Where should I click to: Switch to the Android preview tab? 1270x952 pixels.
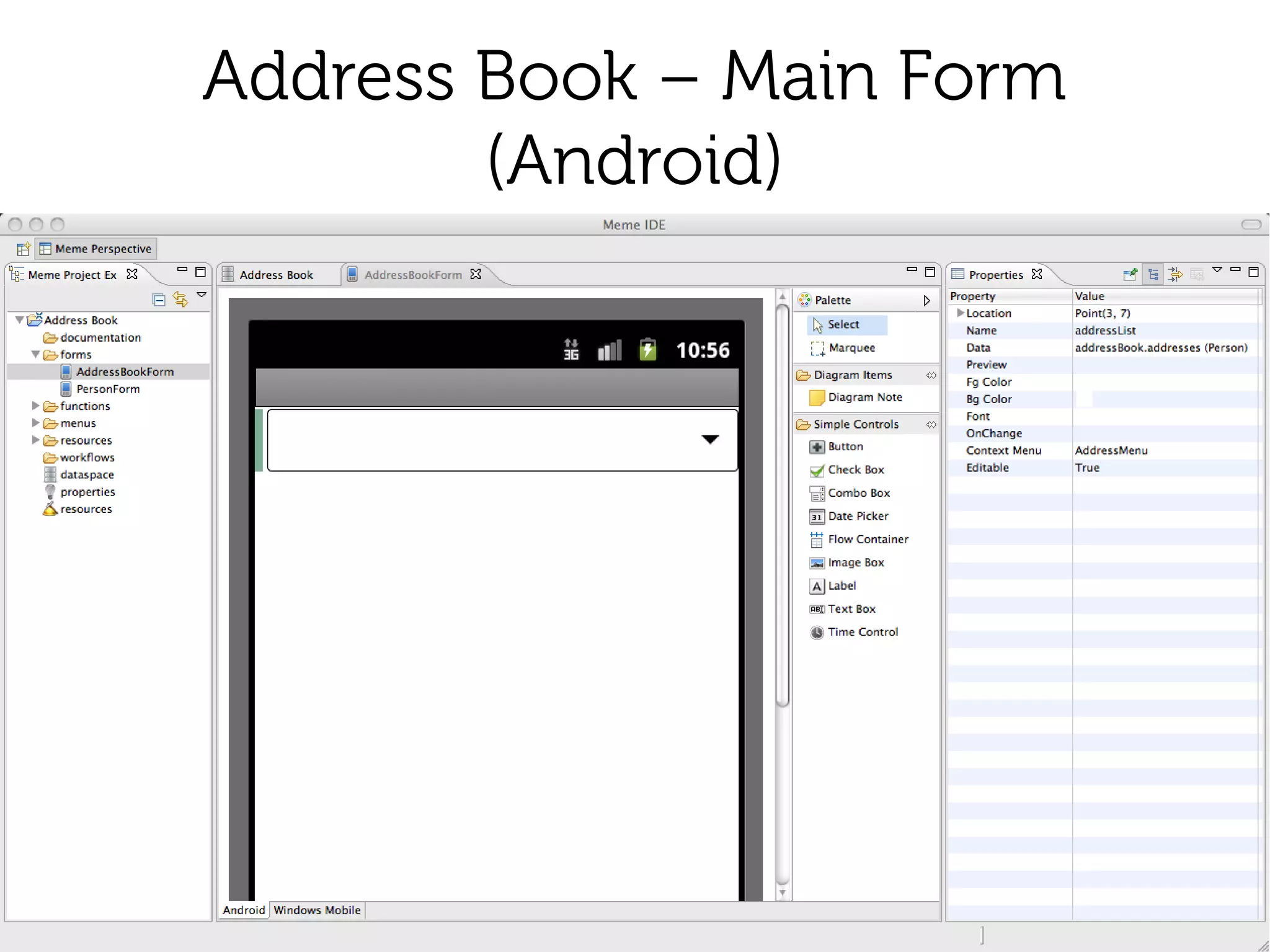pos(244,910)
